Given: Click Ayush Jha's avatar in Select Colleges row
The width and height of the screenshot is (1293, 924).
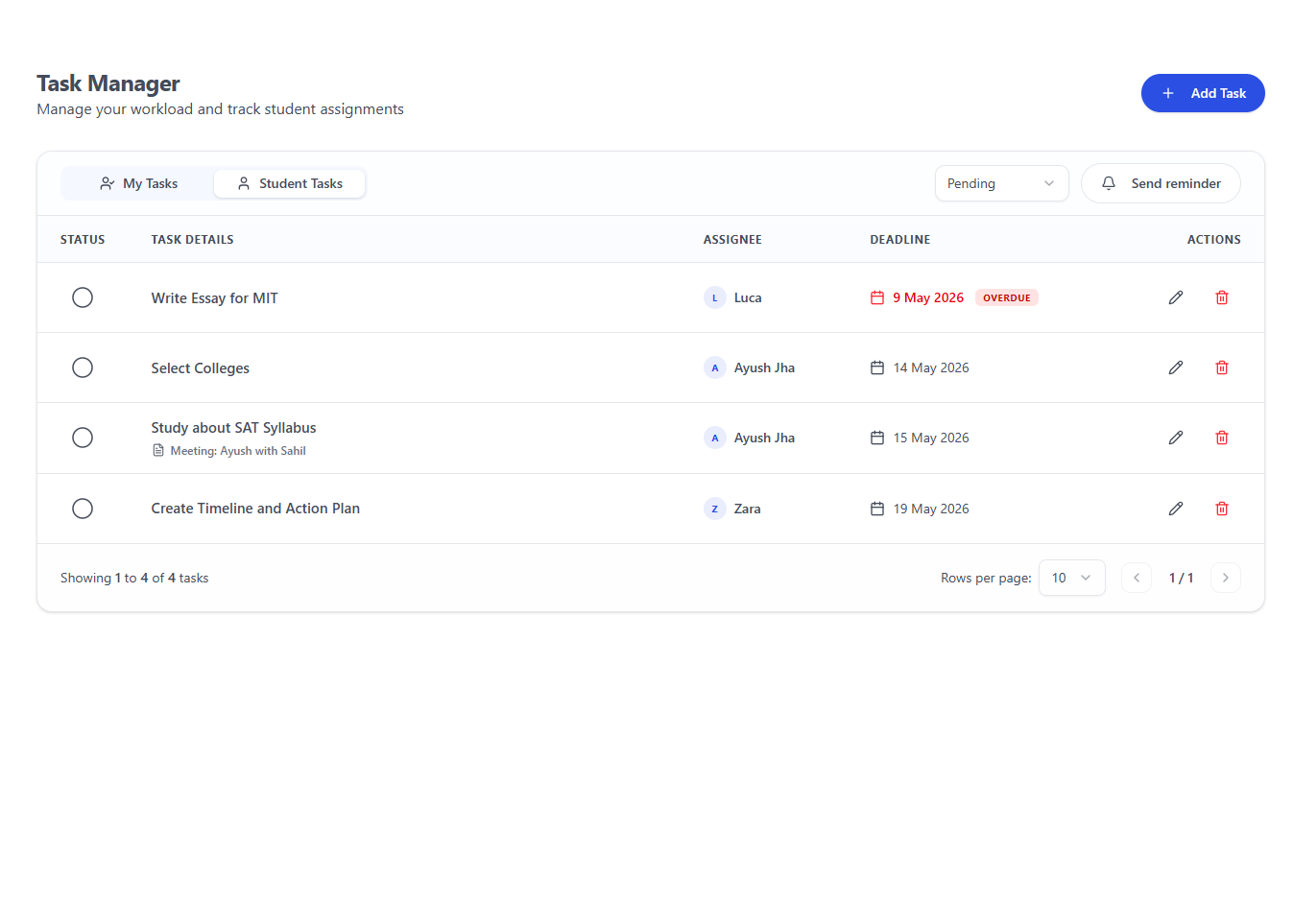Looking at the screenshot, I should 714,367.
